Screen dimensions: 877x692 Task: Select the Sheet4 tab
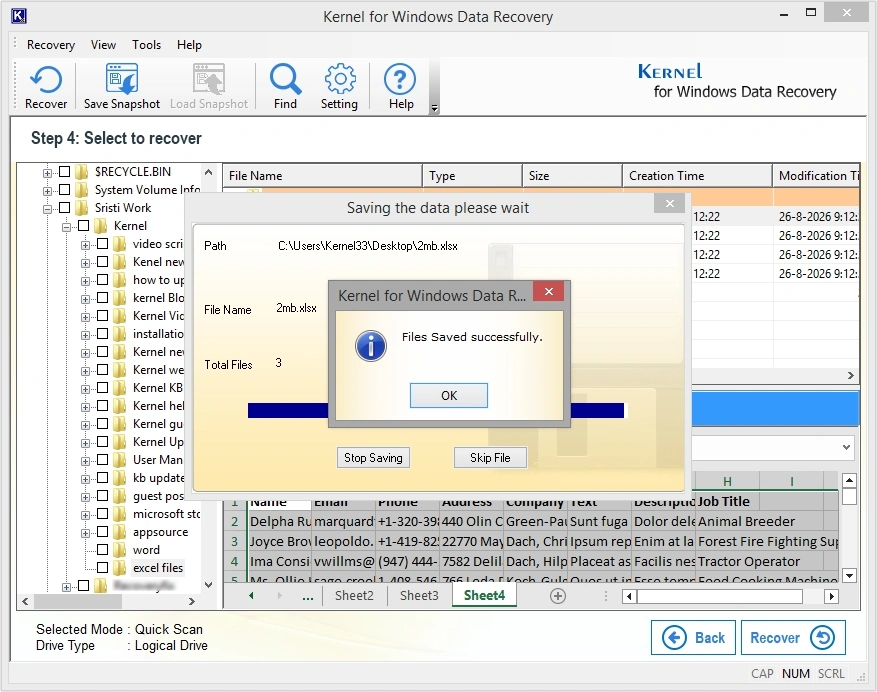[x=484, y=596]
